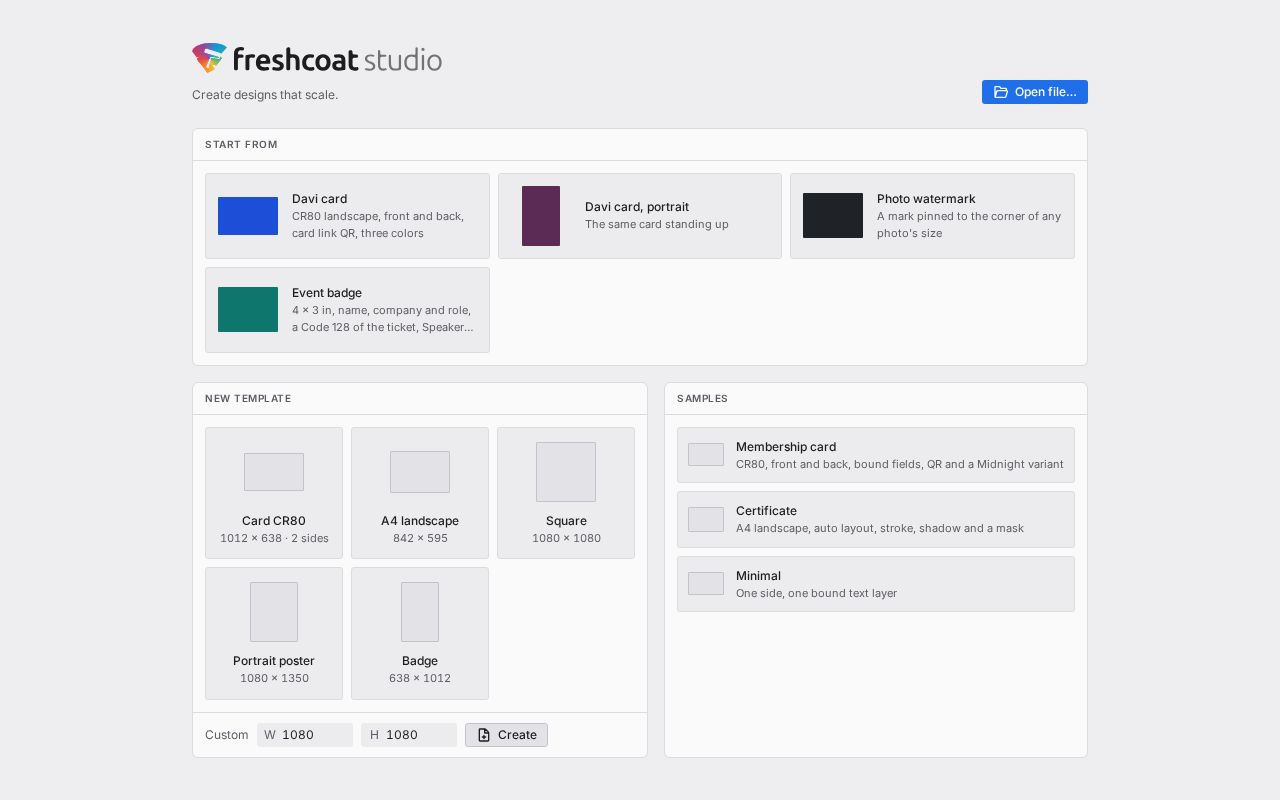Click the "Photo watermark" title text

pyautogui.click(x=926, y=199)
